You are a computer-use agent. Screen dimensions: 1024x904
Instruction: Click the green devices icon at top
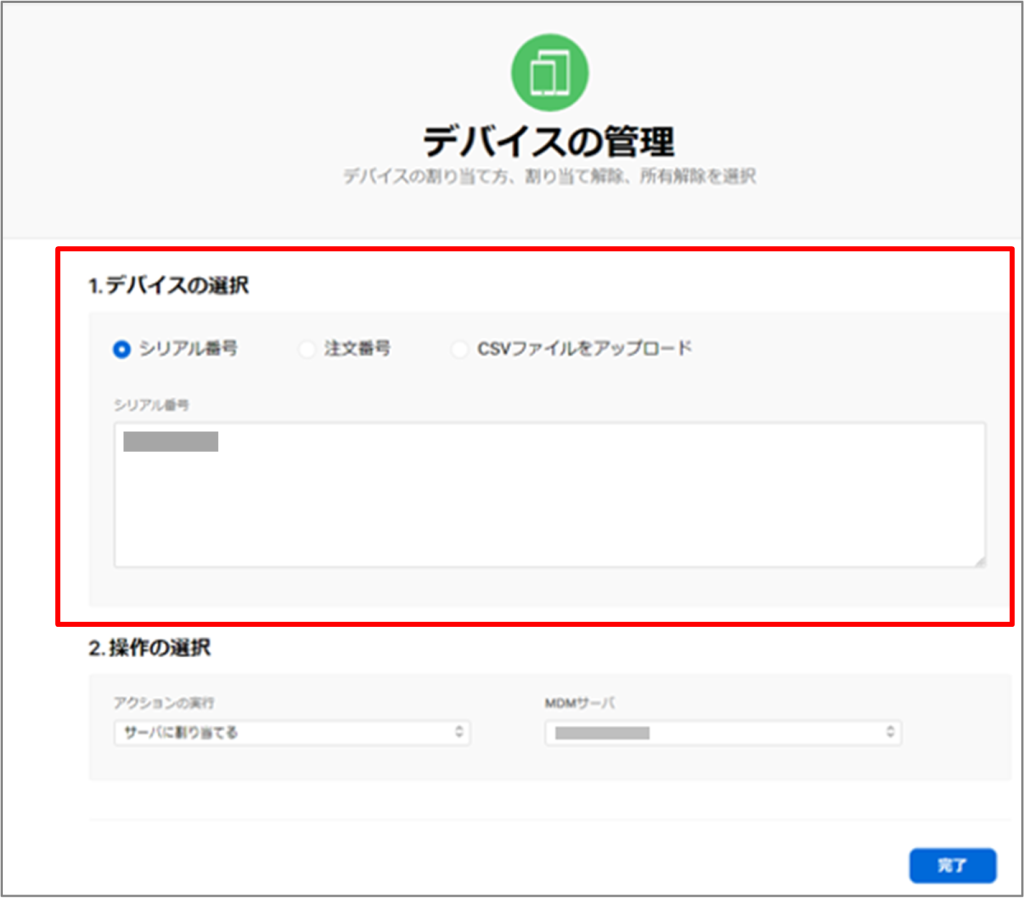click(549, 72)
